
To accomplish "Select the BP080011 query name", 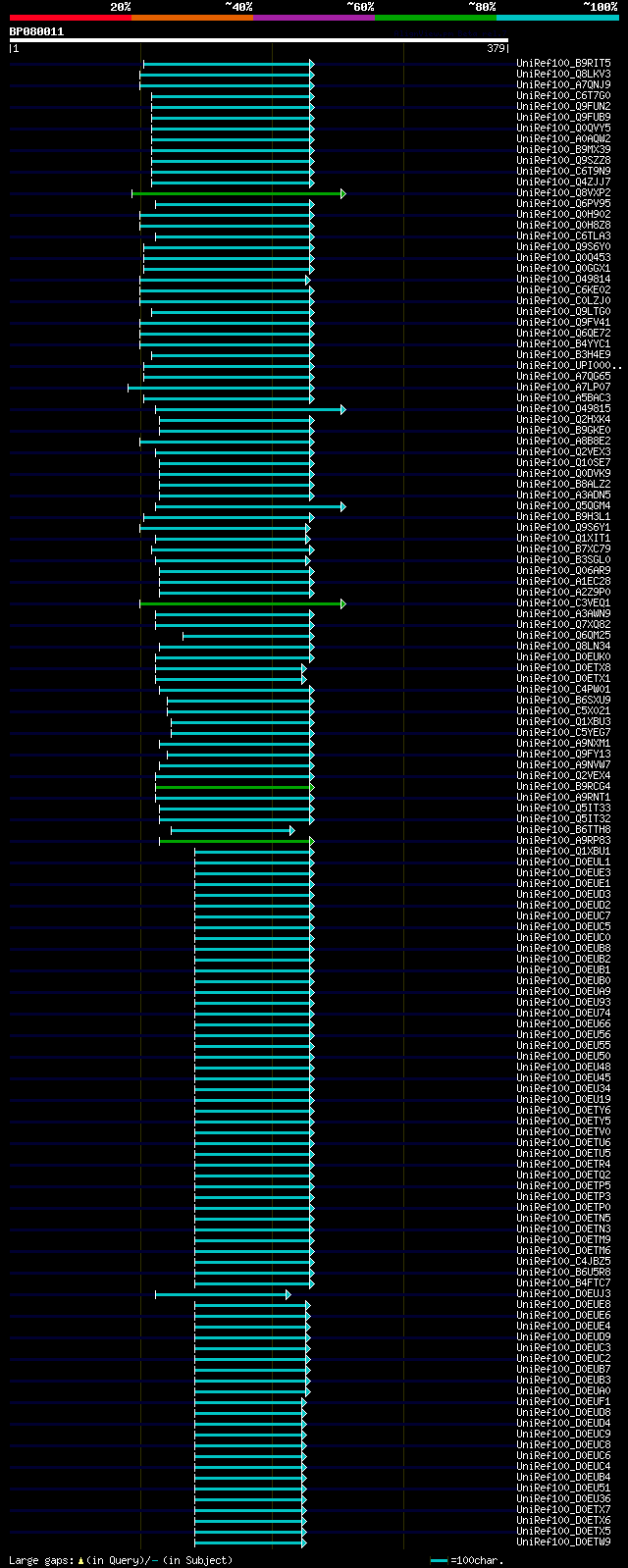I will pos(36,31).
